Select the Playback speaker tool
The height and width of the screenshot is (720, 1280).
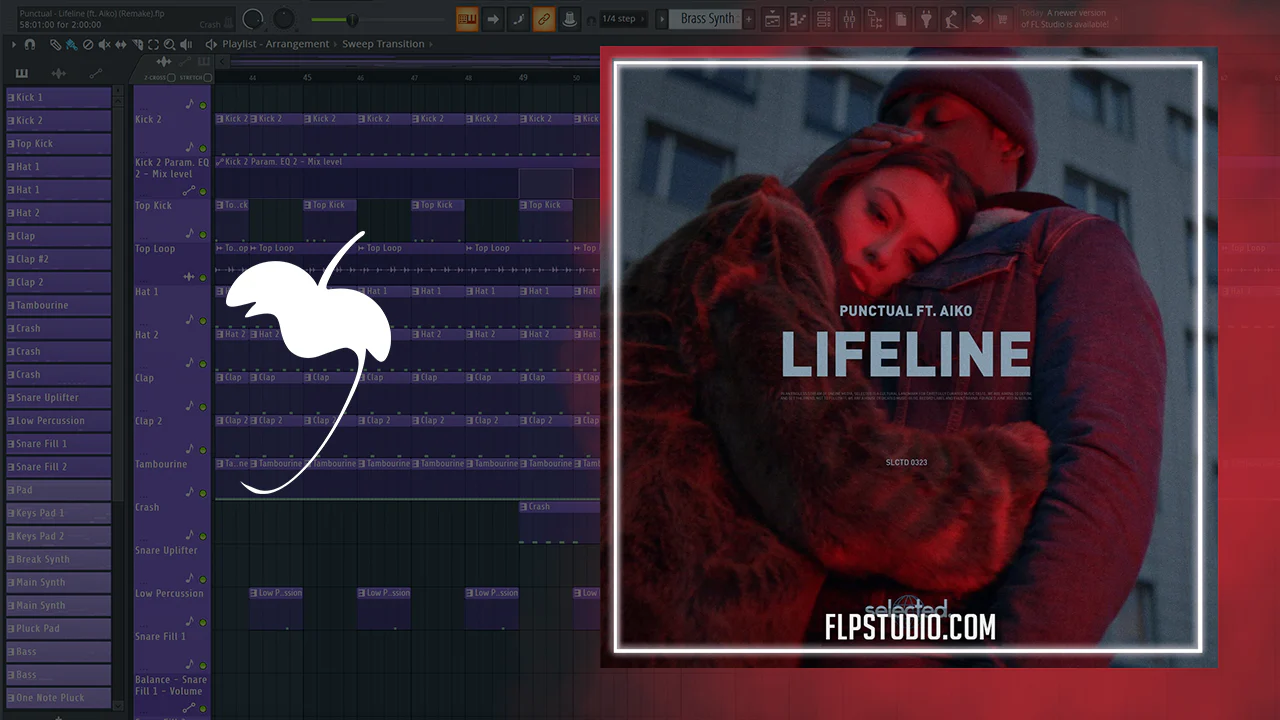(186, 44)
